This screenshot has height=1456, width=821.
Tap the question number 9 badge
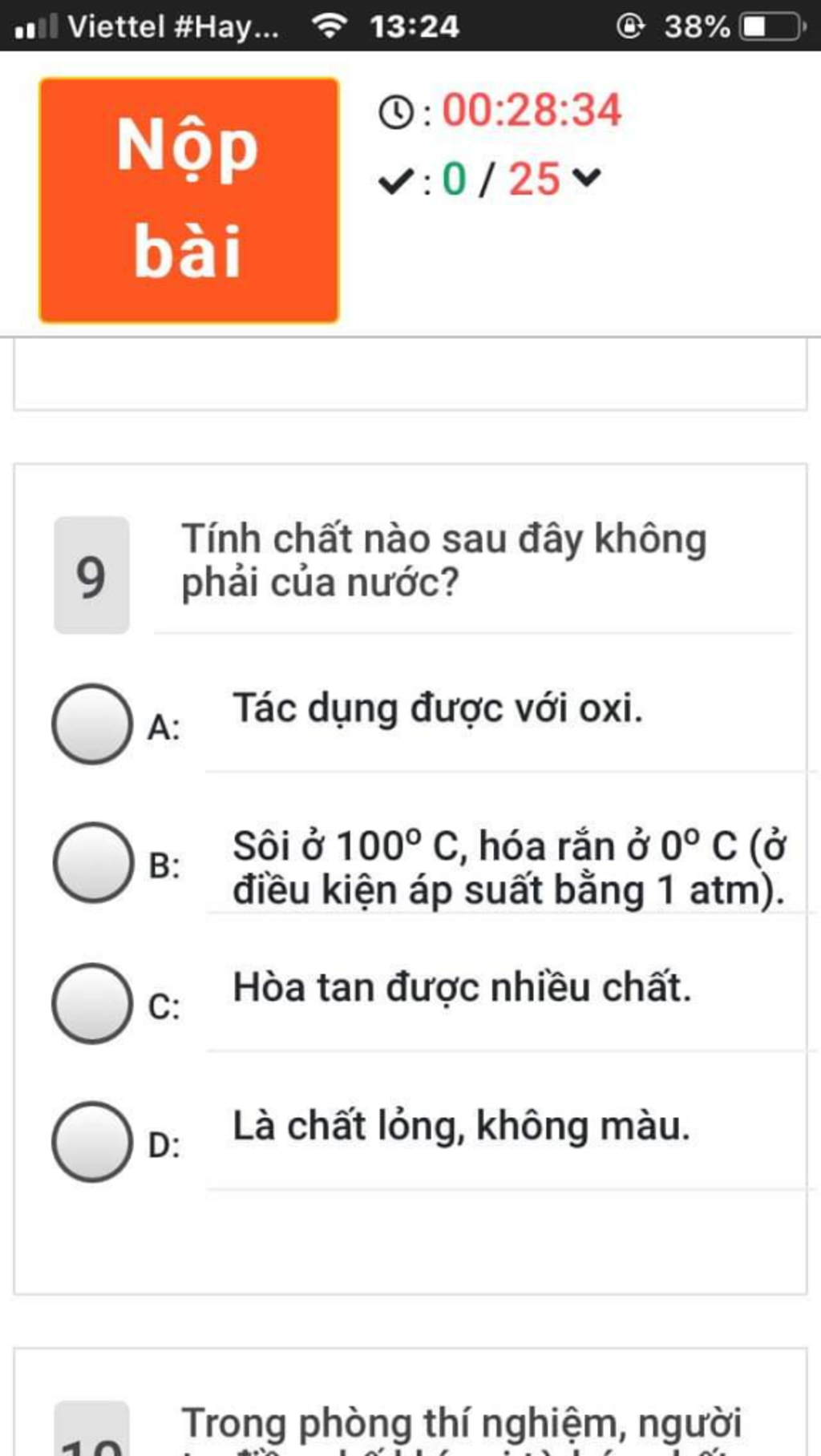(91, 575)
